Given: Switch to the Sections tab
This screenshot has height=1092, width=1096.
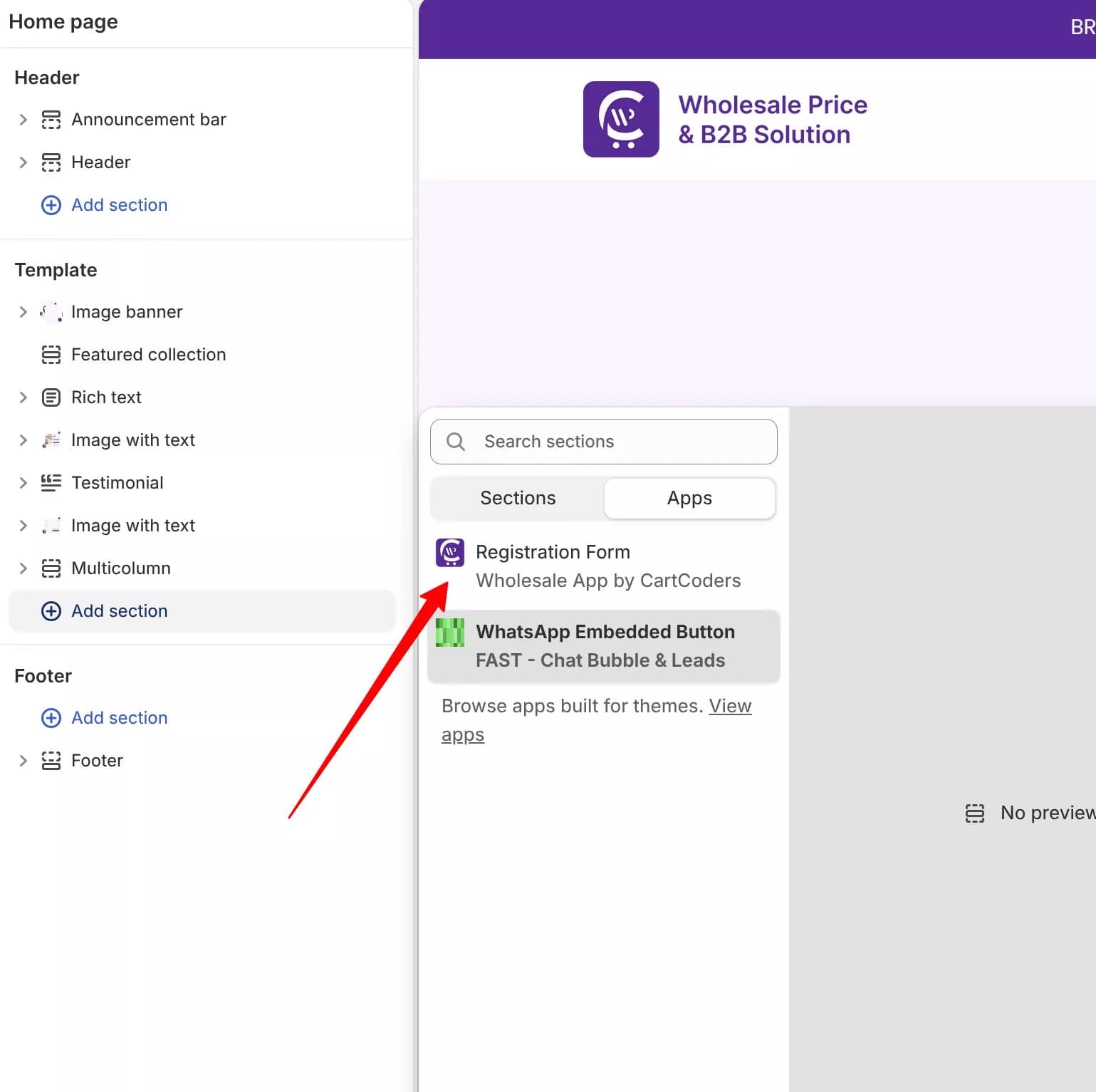Looking at the screenshot, I should coord(518,498).
